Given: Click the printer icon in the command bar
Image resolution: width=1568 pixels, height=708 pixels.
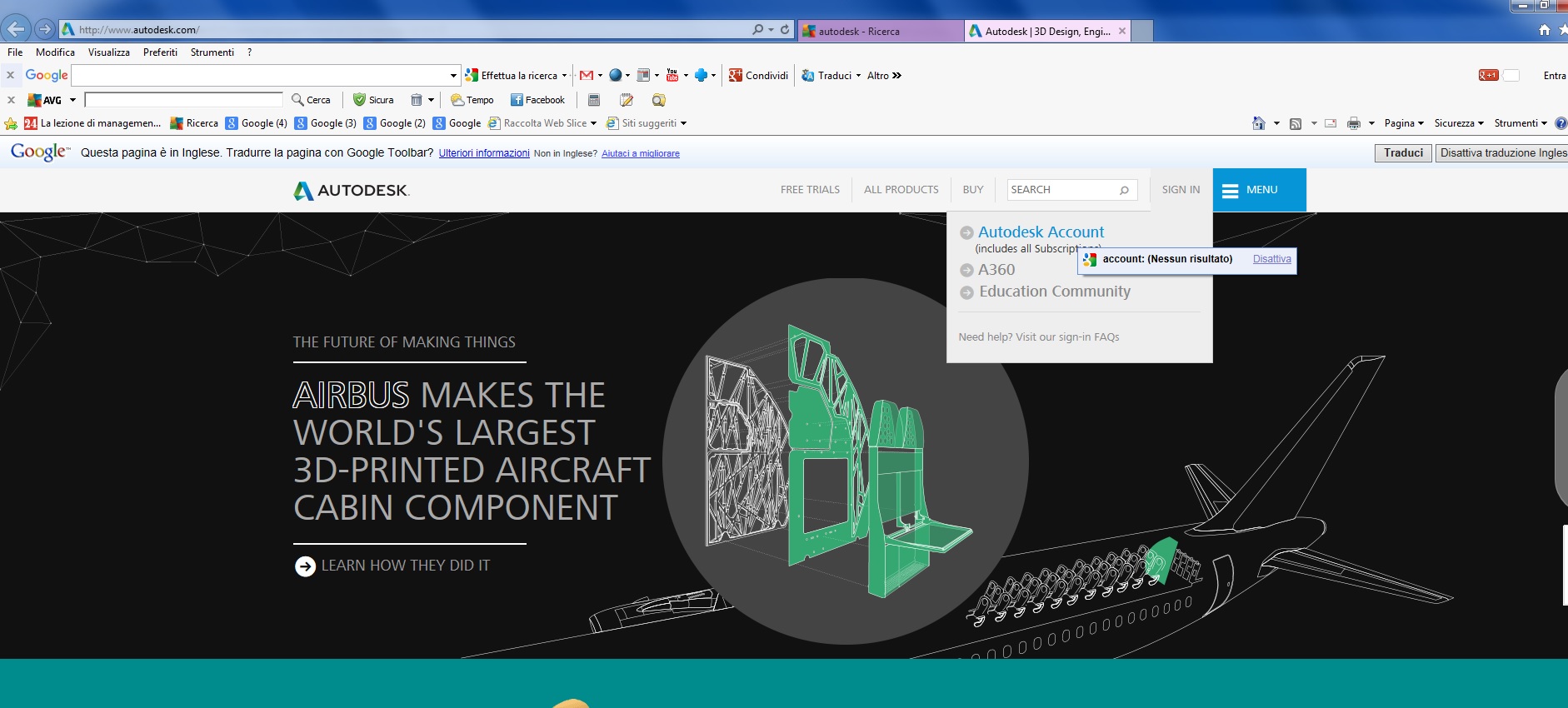Looking at the screenshot, I should point(1354,123).
